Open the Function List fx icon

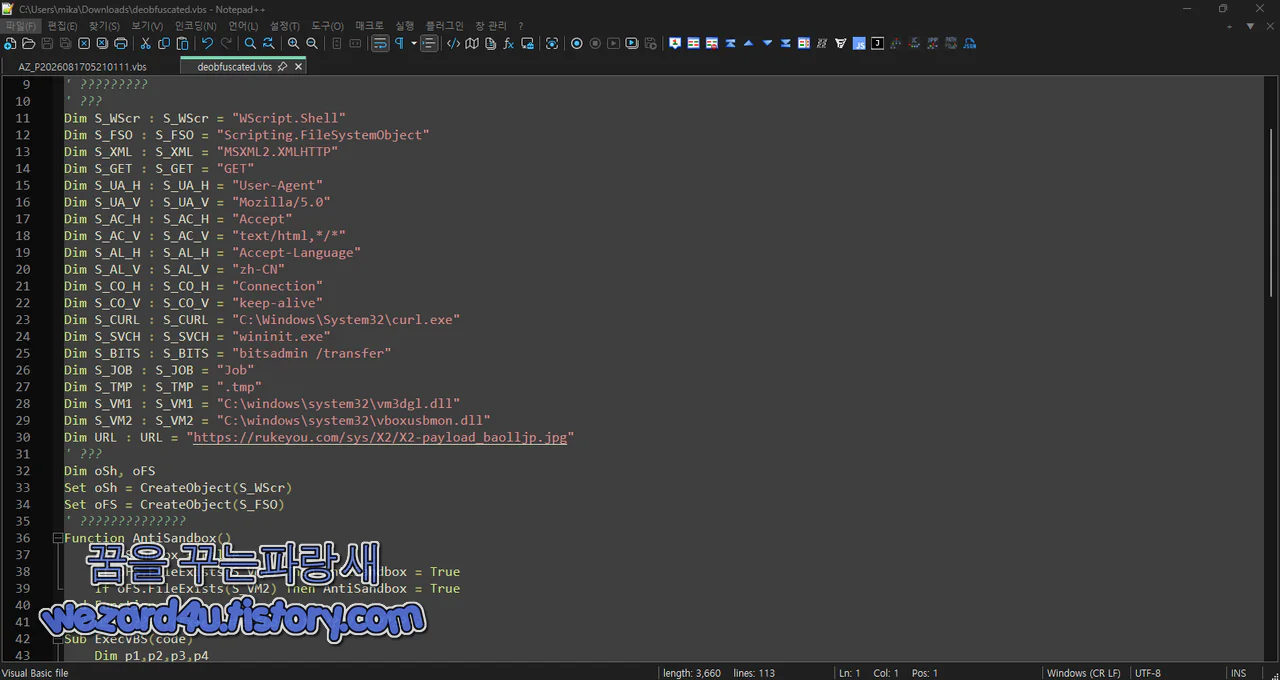click(508, 43)
